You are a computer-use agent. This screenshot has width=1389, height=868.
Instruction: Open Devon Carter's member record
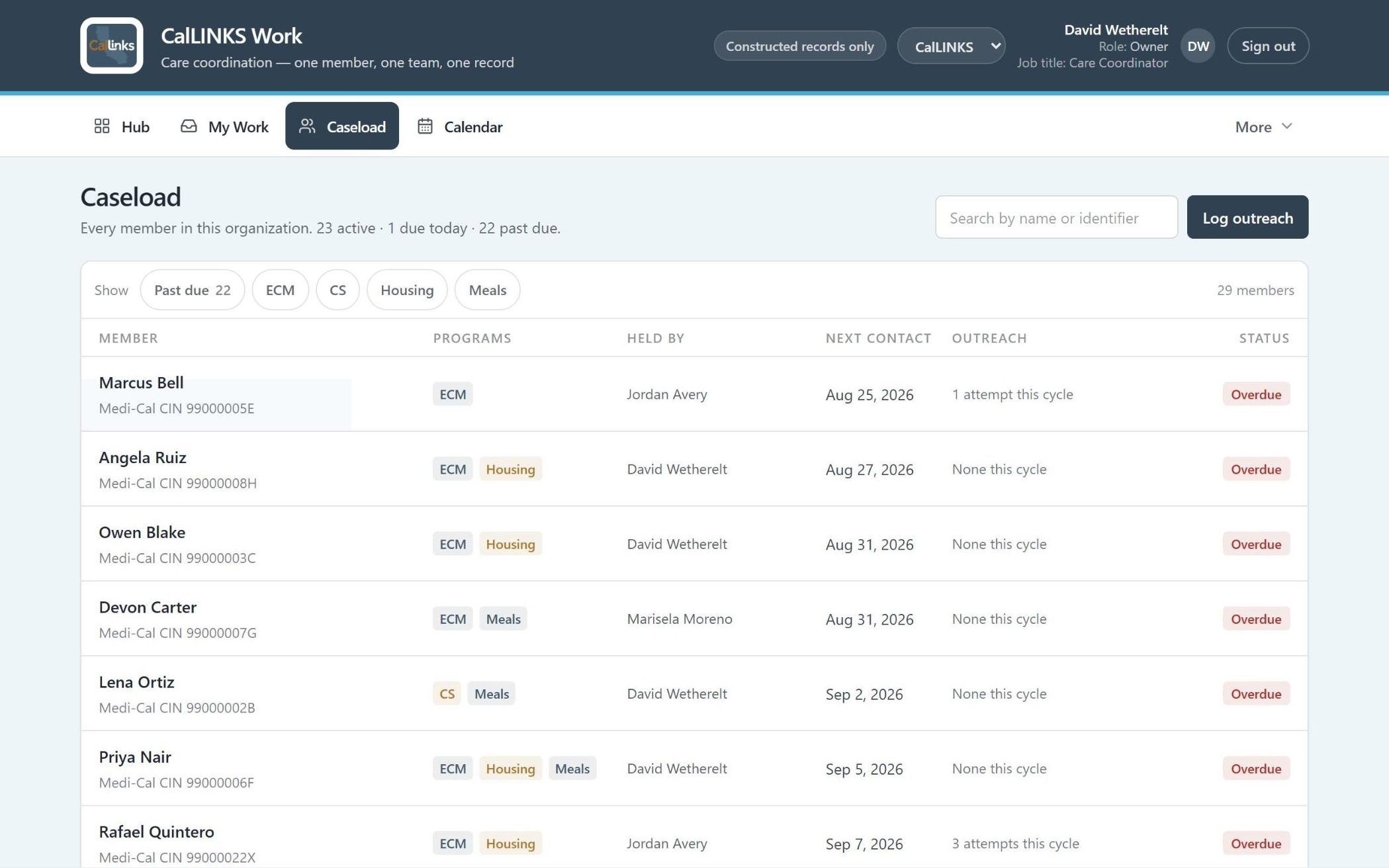148,607
